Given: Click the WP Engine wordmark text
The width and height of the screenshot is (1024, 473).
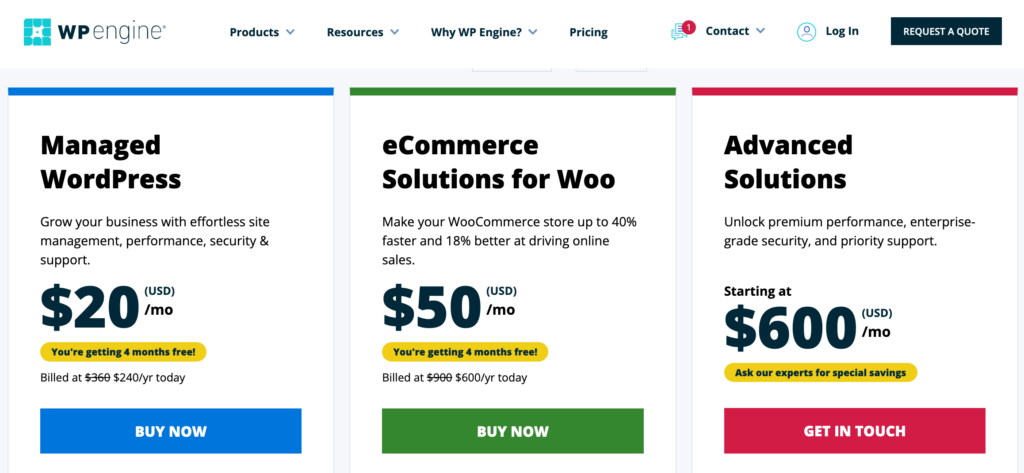Looking at the screenshot, I should (x=112, y=31).
